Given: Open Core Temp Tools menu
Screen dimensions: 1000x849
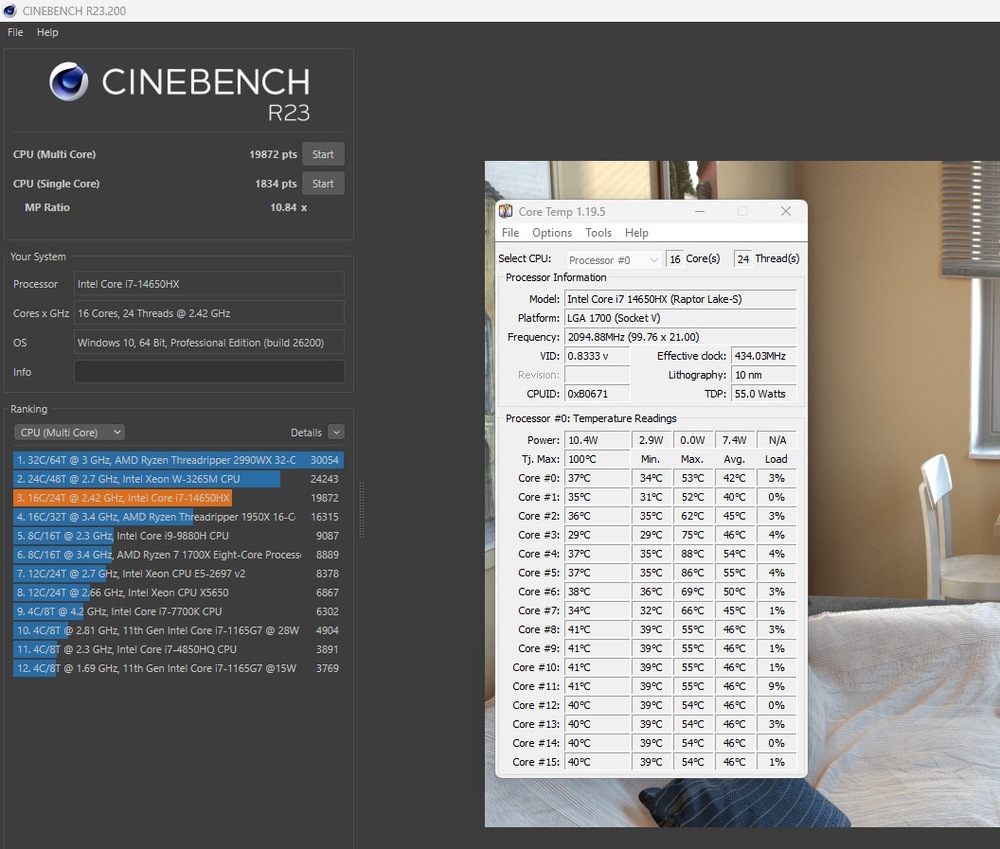Looking at the screenshot, I should 598,233.
